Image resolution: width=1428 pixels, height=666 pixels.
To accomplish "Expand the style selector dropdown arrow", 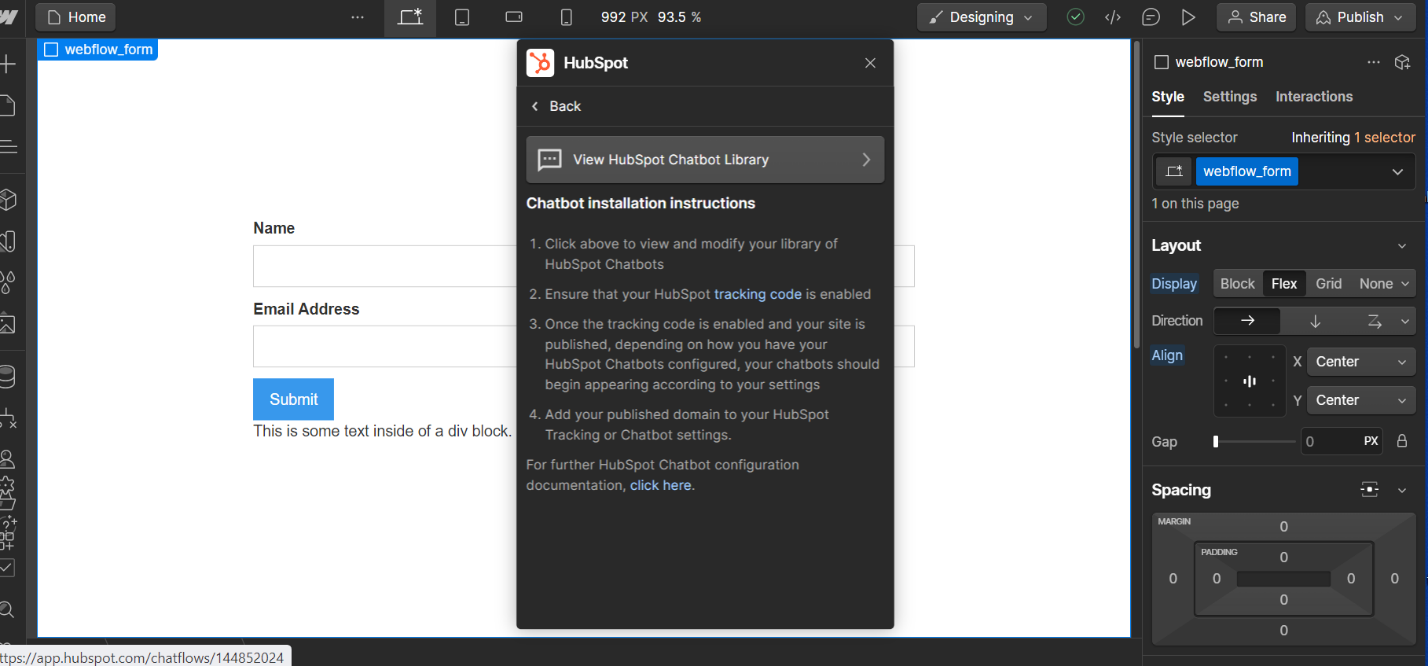I will pos(1397,171).
